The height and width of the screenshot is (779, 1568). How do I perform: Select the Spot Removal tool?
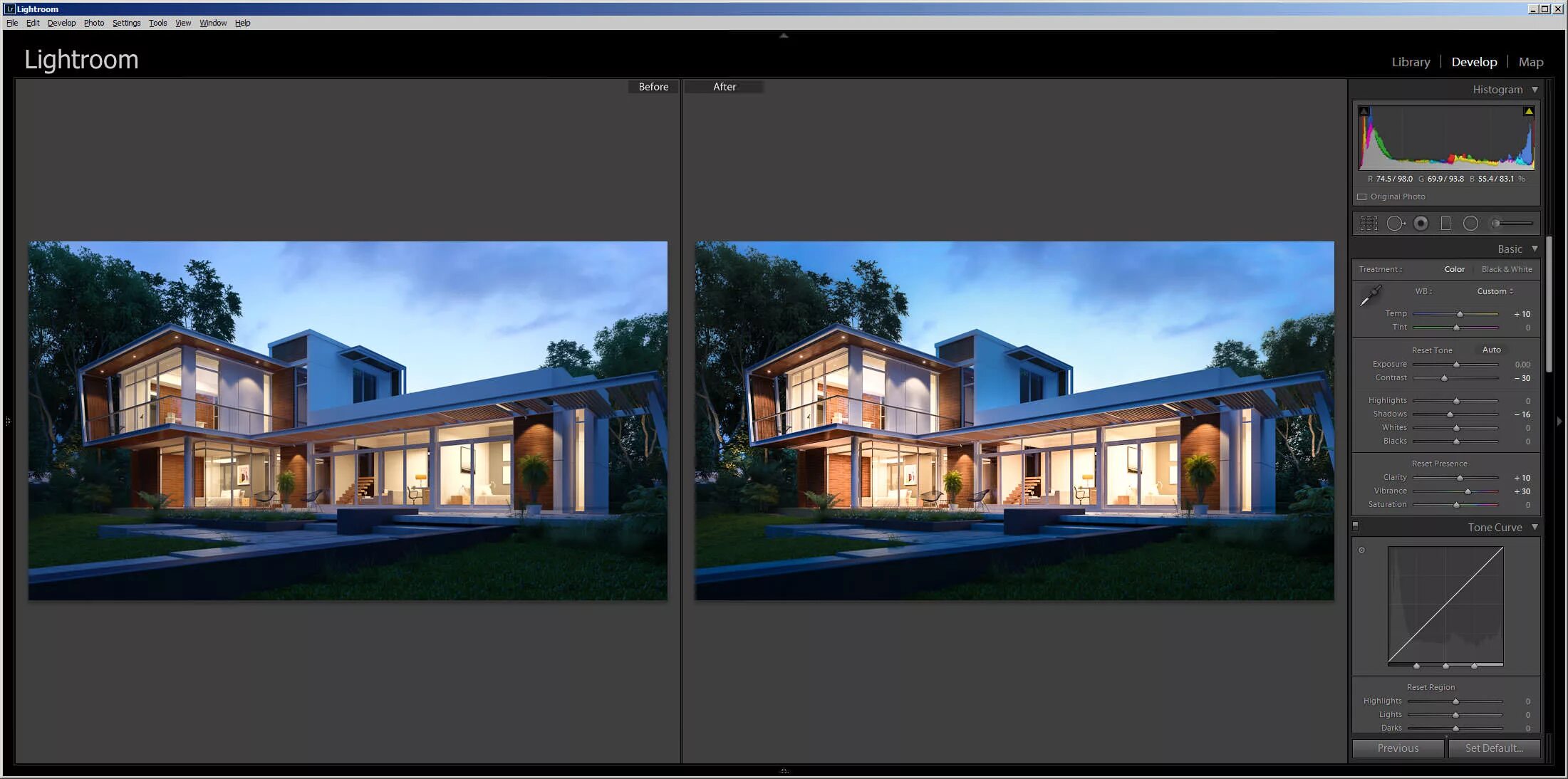1395,224
